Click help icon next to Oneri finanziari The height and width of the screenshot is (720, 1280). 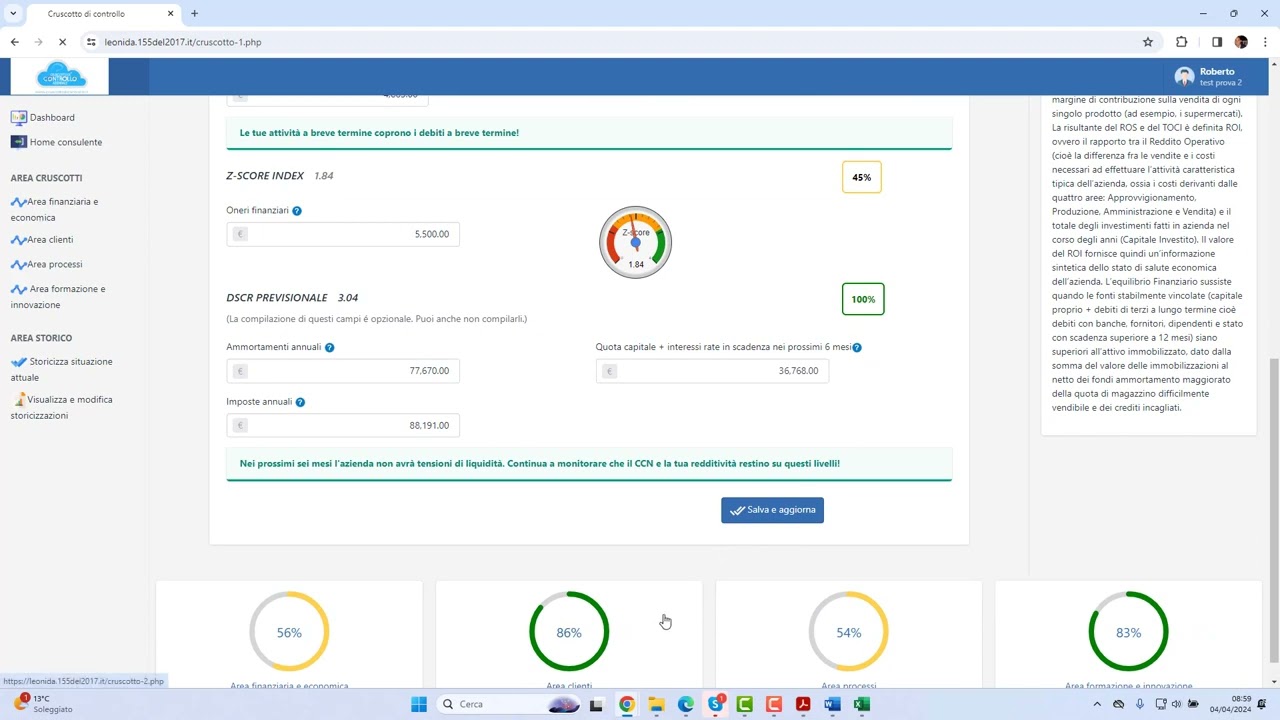[297, 211]
